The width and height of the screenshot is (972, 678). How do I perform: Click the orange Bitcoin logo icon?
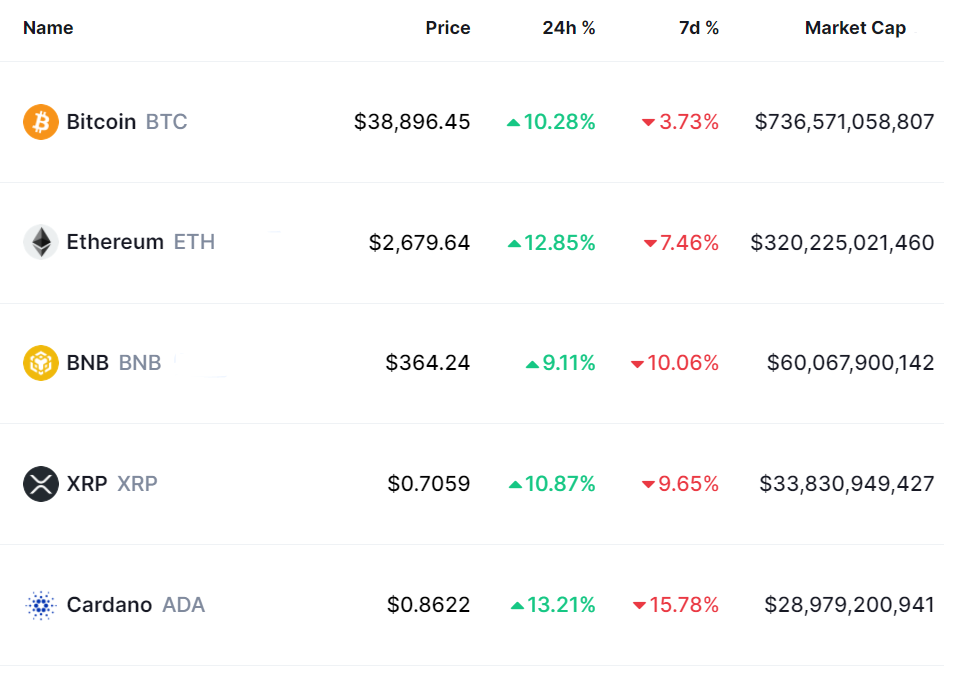[x=41, y=122]
